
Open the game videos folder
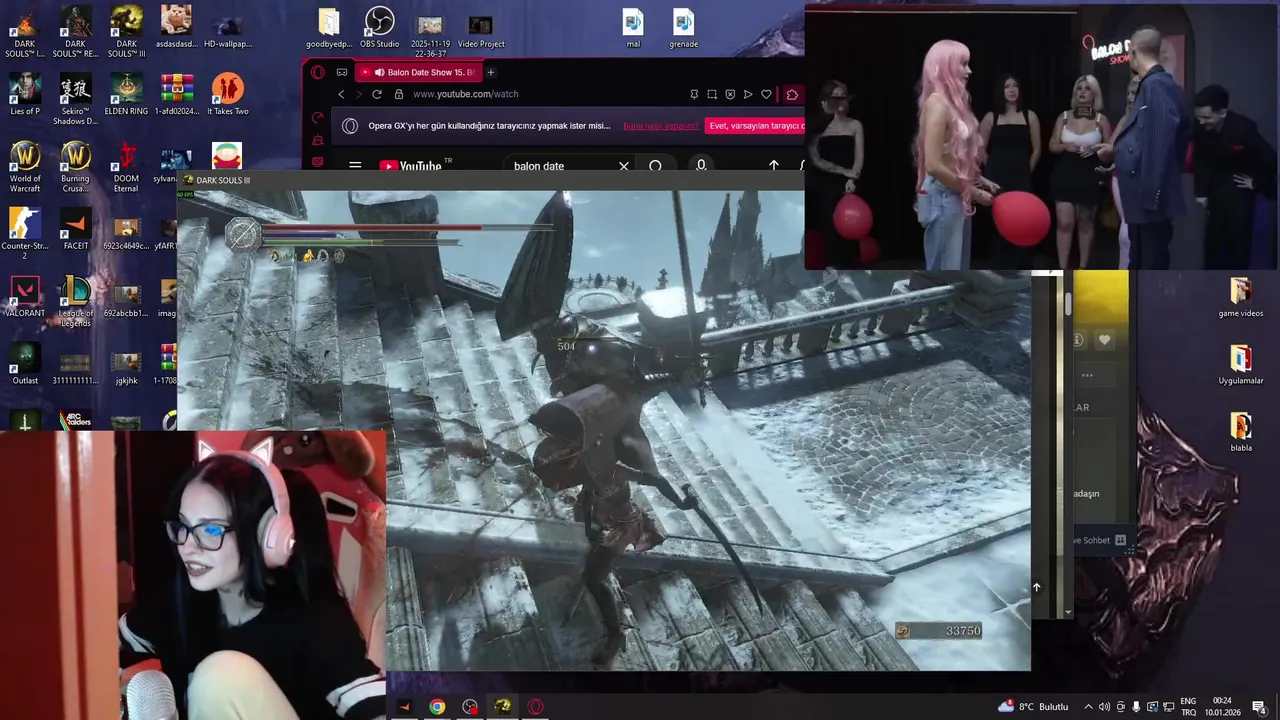click(1240, 296)
